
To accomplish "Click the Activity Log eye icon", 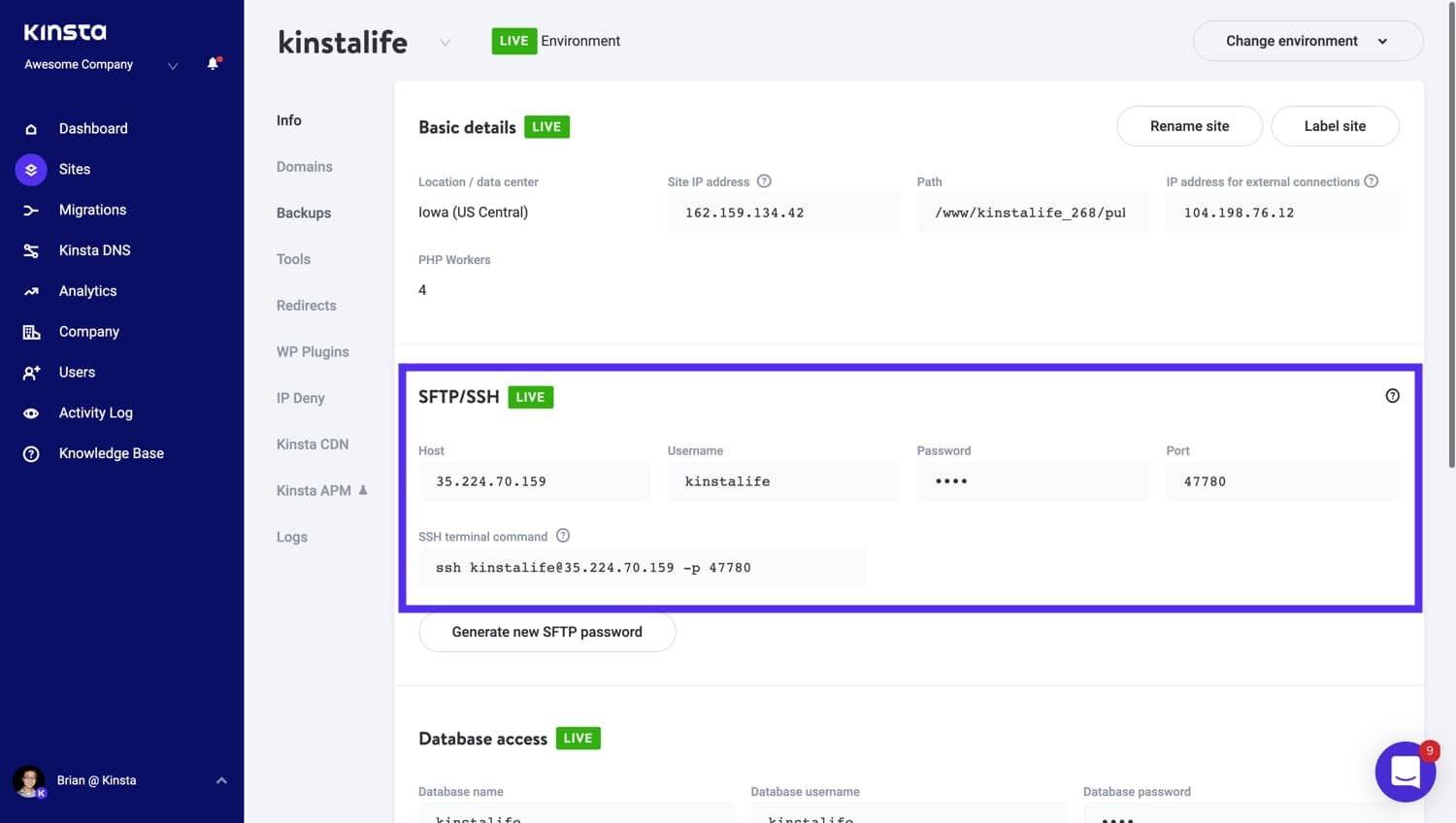I will tap(31, 413).
